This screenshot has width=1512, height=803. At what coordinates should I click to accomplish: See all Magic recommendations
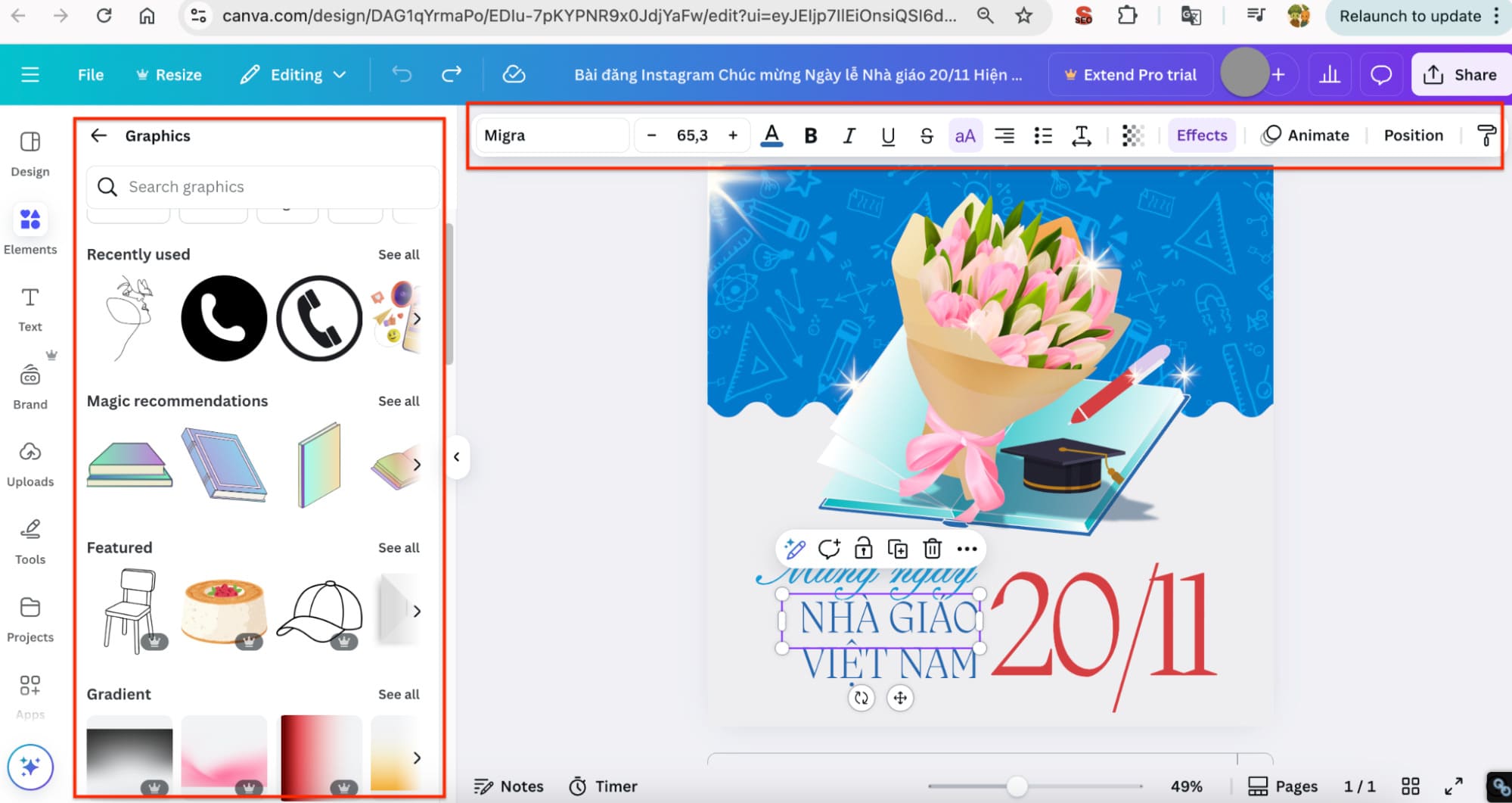point(399,401)
